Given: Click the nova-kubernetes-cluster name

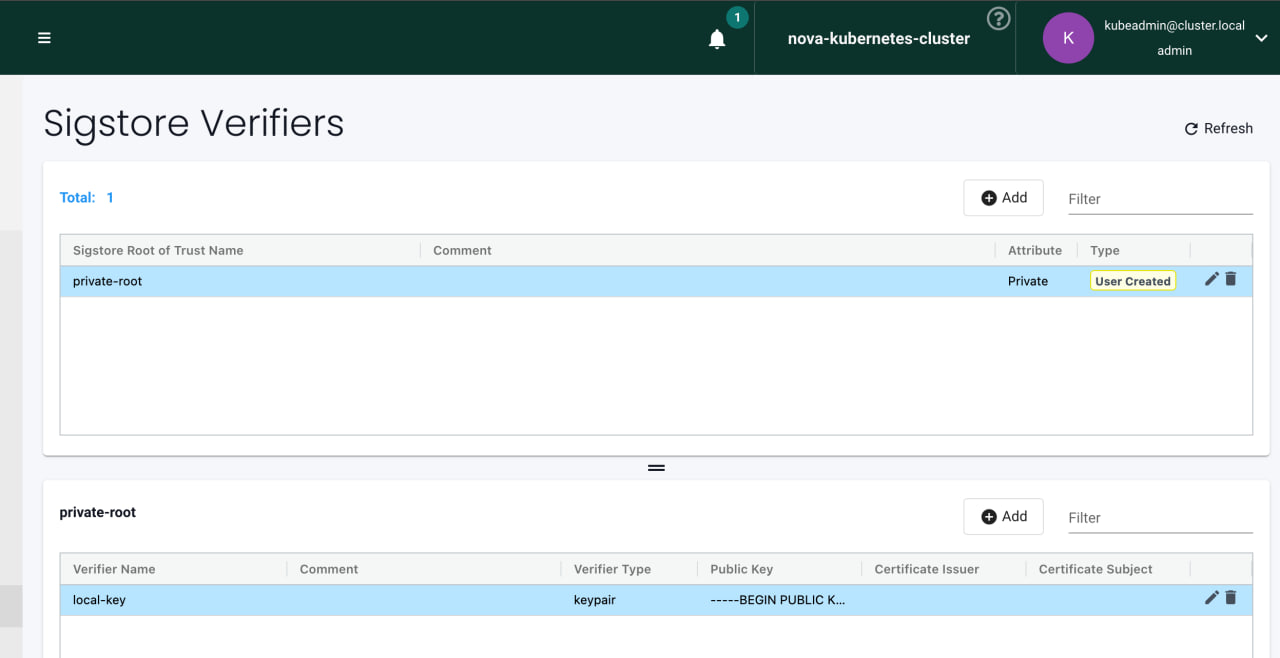Looking at the screenshot, I should point(879,38).
